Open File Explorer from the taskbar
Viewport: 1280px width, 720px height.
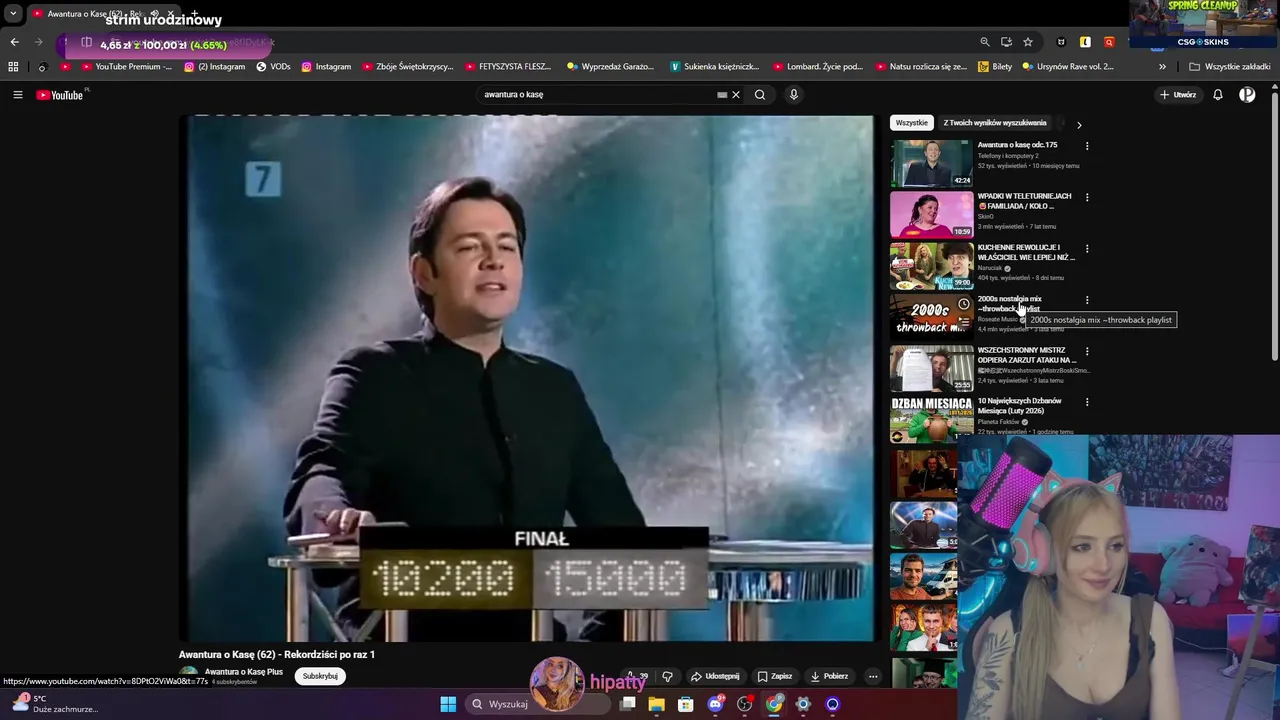coord(657,704)
